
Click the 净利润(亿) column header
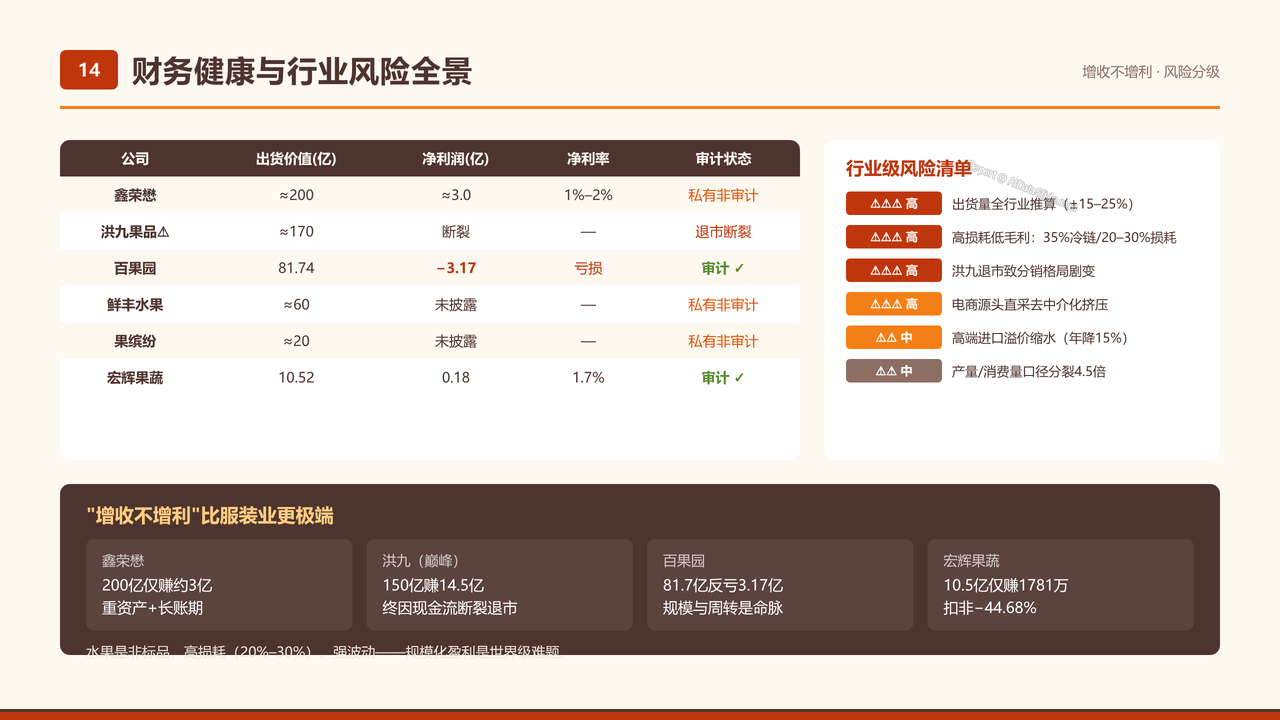(455, 159)
